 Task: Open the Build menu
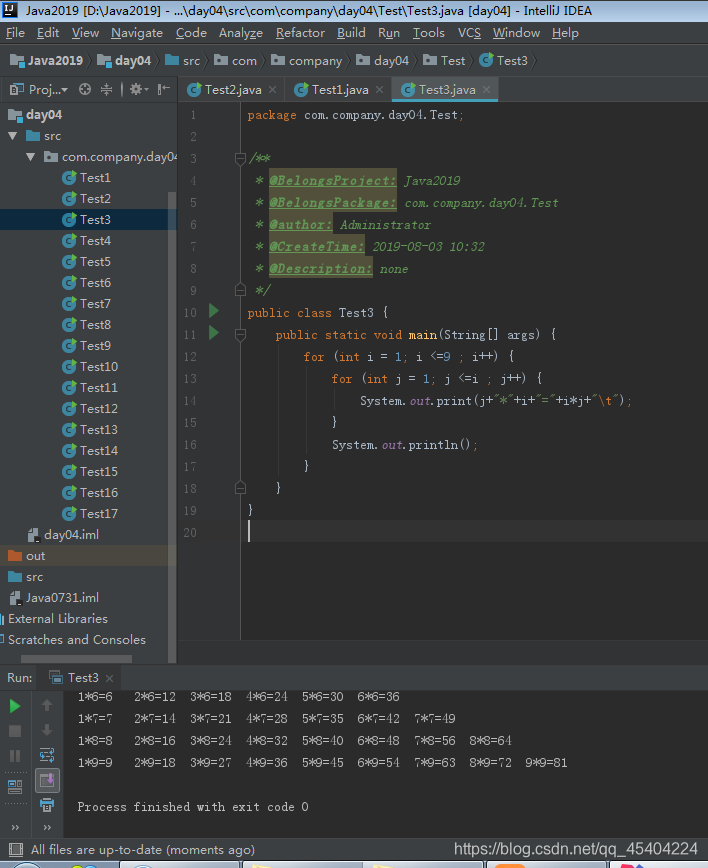click(x=351, y=33)
